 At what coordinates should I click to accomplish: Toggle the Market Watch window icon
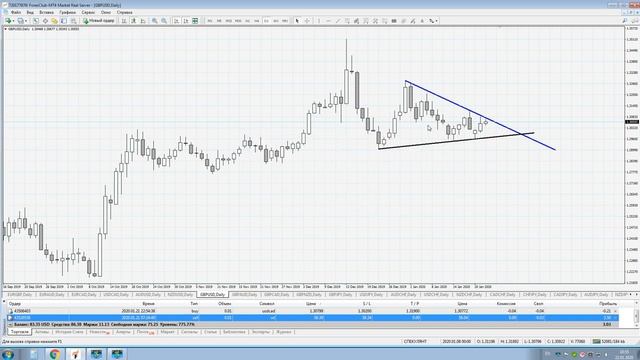[x=36, y=21]
